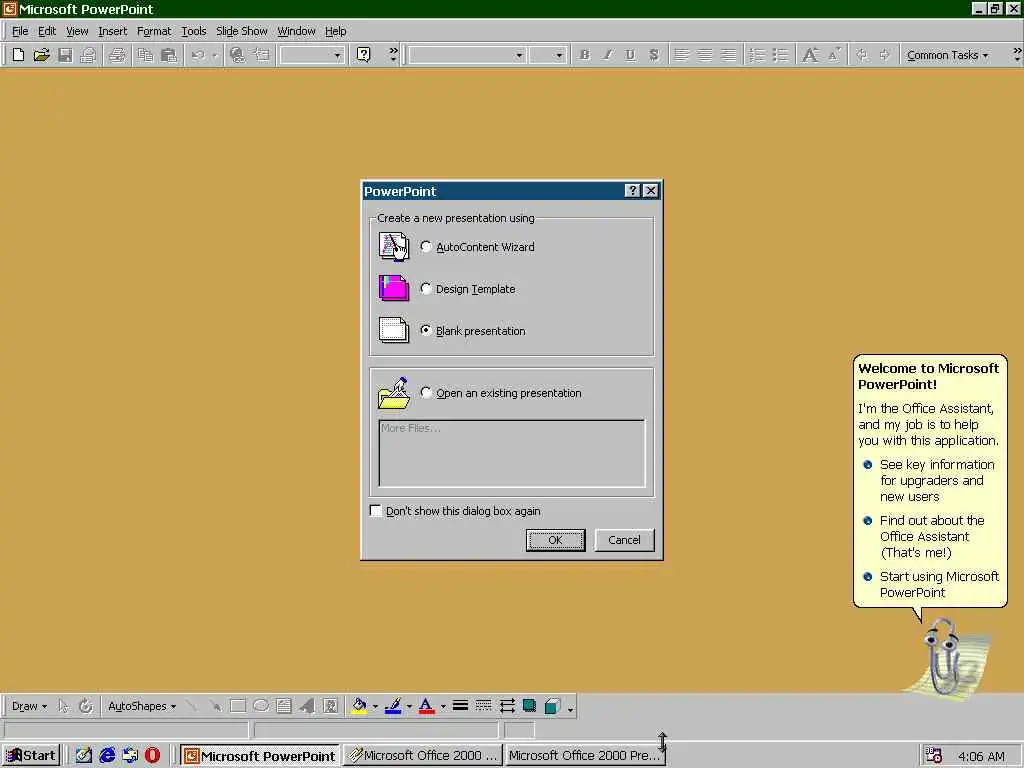The height and width of the screenshot is (768, 1024).
Task: Click the Copy icon in toolbar
Action: coord(145,55)
